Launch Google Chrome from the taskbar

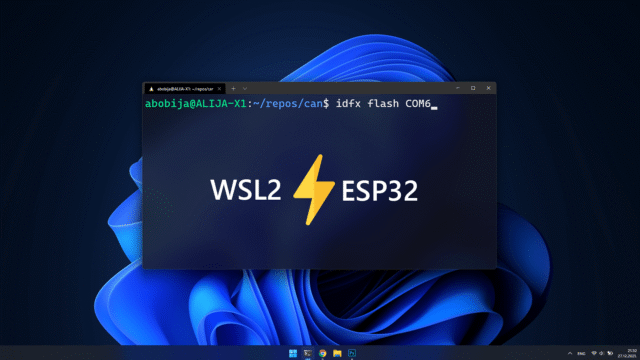tap(322, 353)
